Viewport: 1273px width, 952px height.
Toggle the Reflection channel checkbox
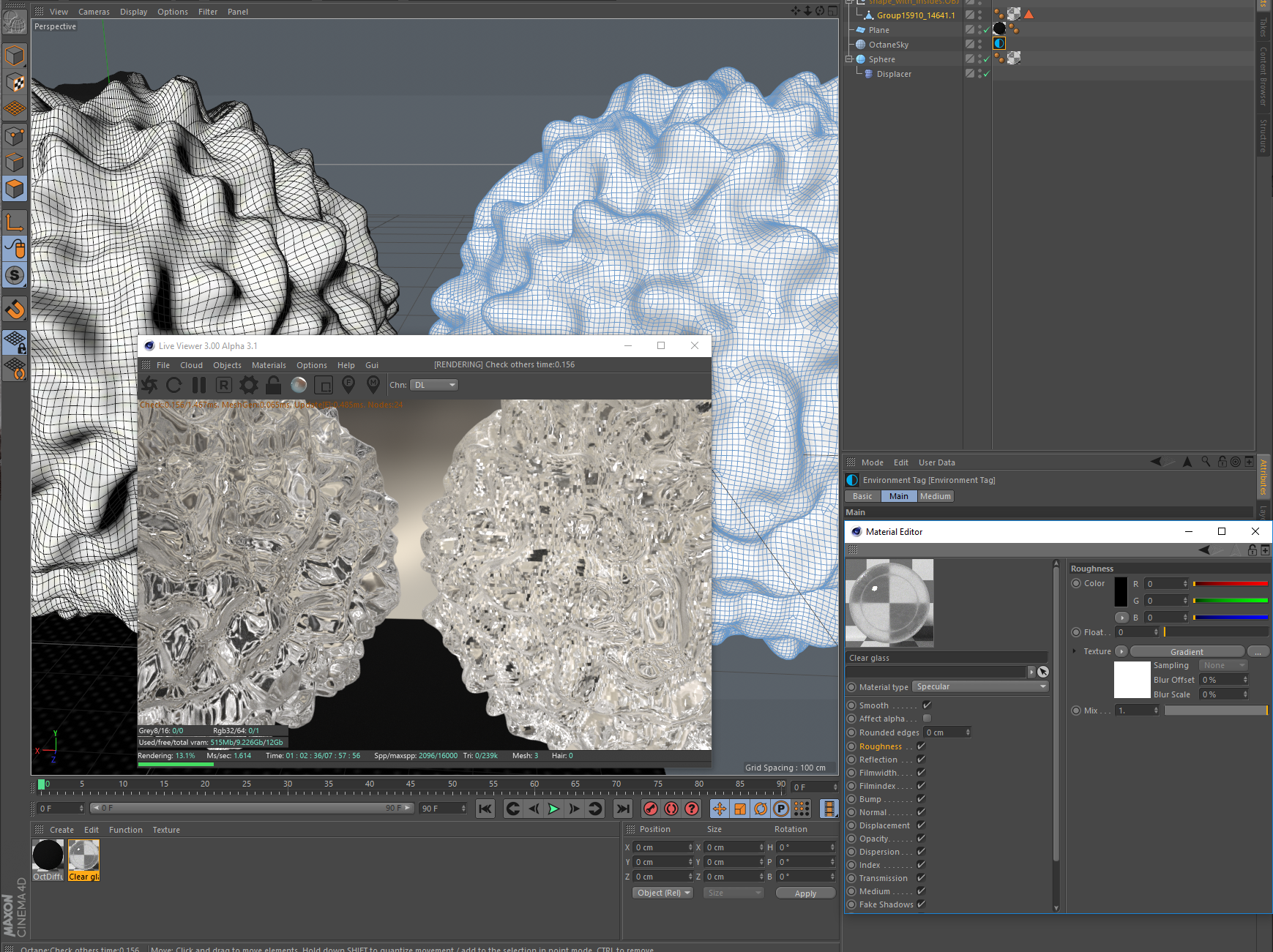coord(921,760)
